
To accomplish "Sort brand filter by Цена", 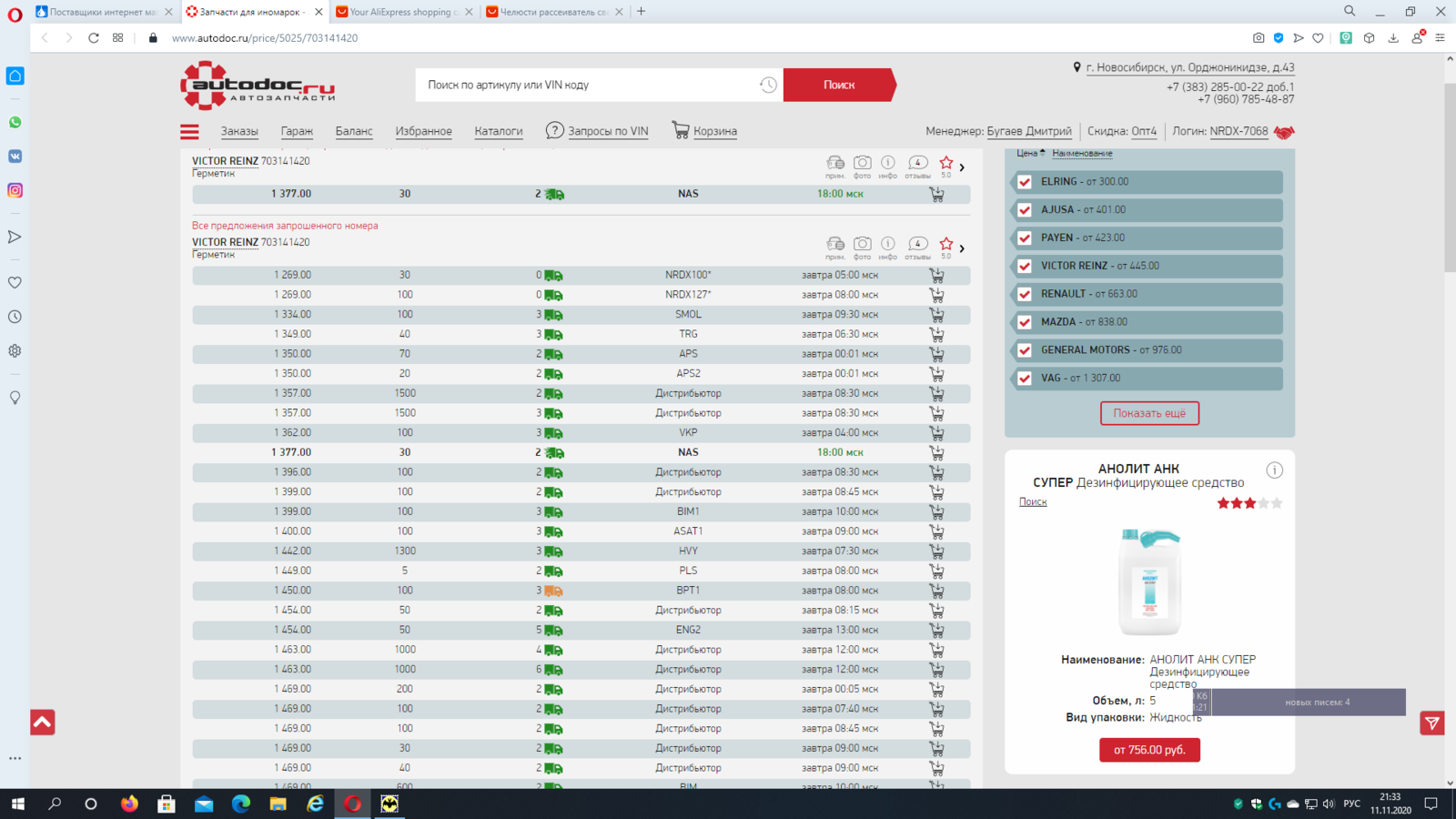I will pyautogui.click(x=1030, y=153).
